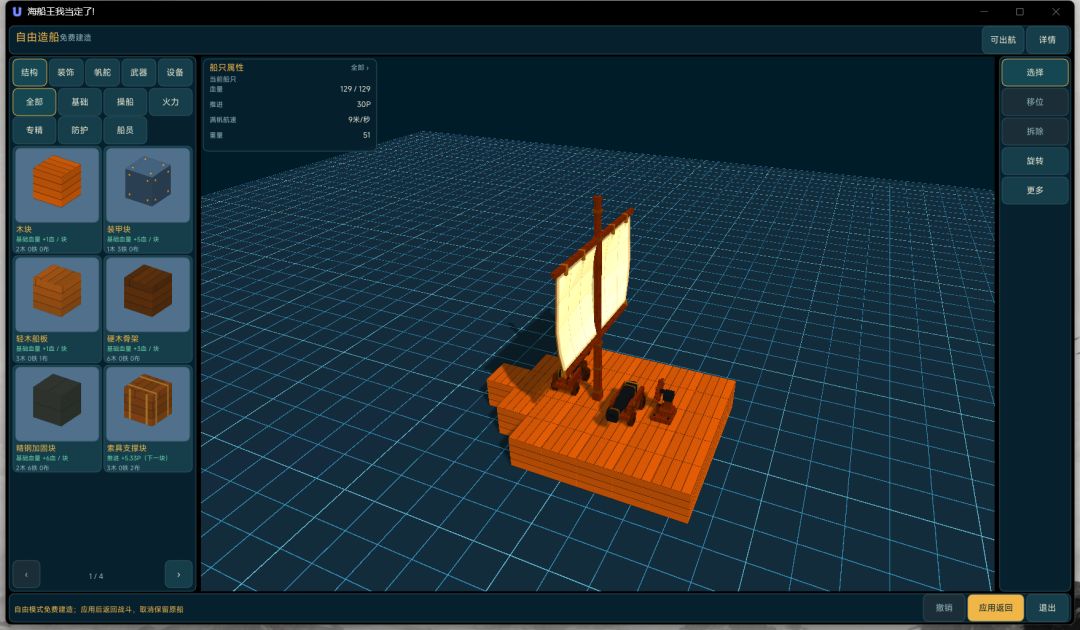Select the 木块 wood block thumbnail
The height and width of the screenshot is (630, 1080).
click(57, 185)
